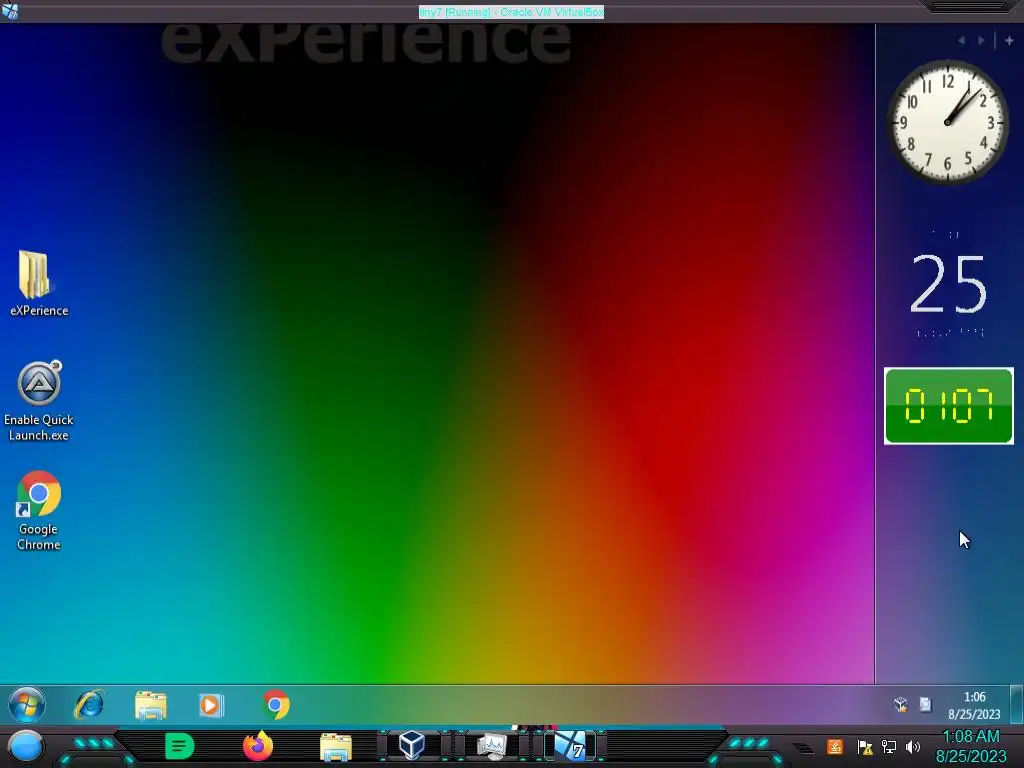Select the Google Chrome desktop shortcut

click(x=39, y=510)
